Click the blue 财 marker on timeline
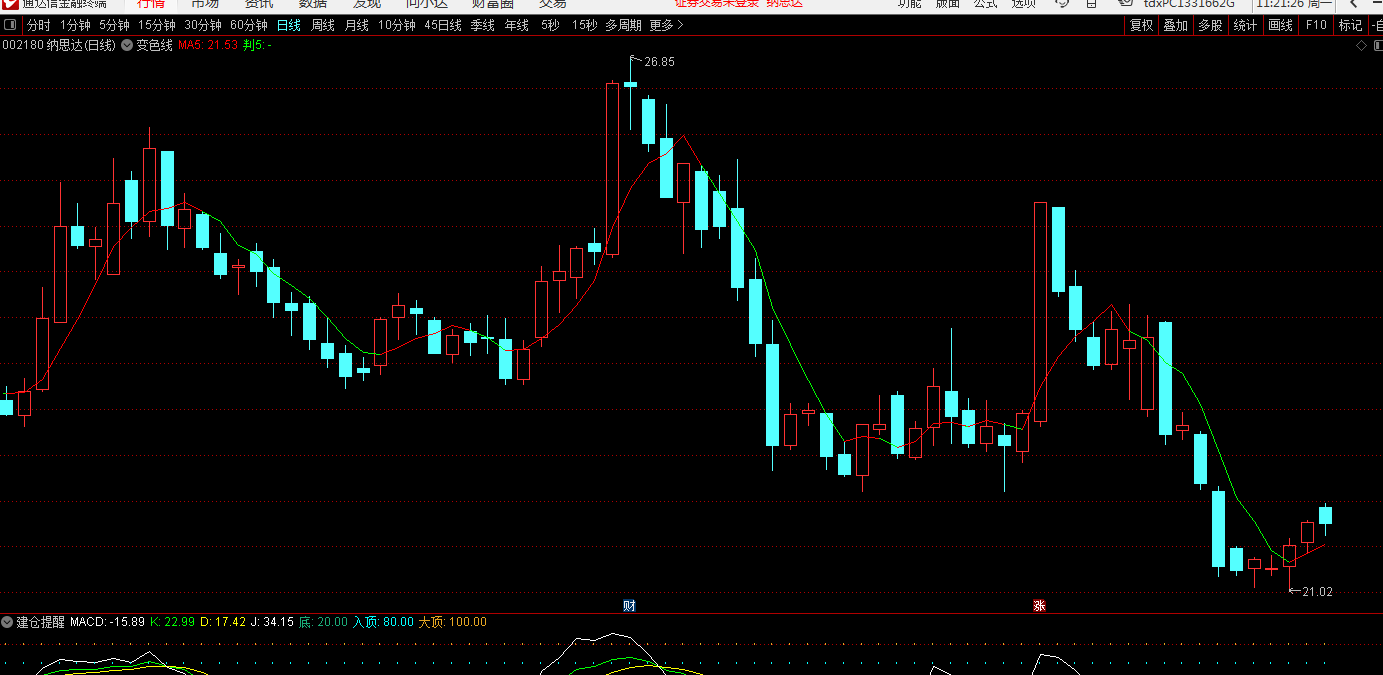This screenshot has height=675, width=1383. tap(629, 605)
